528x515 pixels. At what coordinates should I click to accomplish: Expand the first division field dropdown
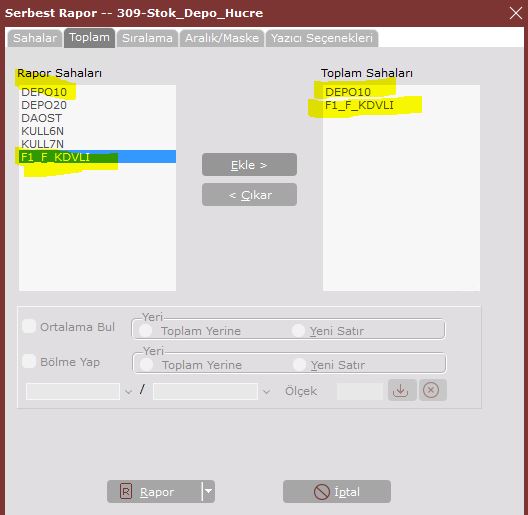point(128,391)
